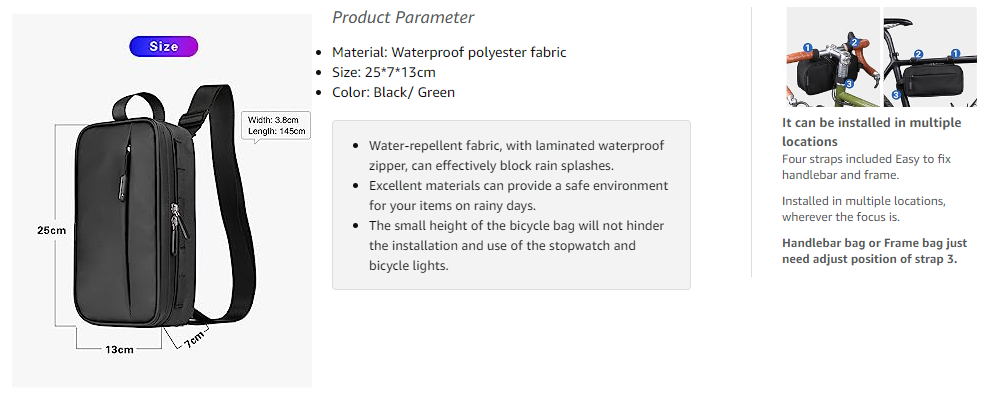This screenshot has height=401, width=989.
Task: Click strap marker 2 on frame bag photo
Action: 918,54
